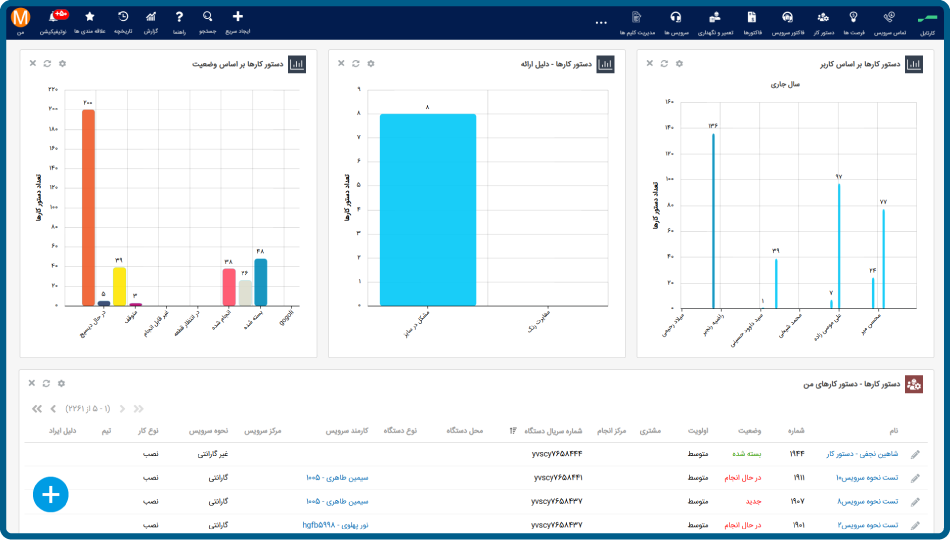950x540 pixels.
Task: Edit row تست نحوه سرویس۸ via pencil icon
Action: click(915, 502)
